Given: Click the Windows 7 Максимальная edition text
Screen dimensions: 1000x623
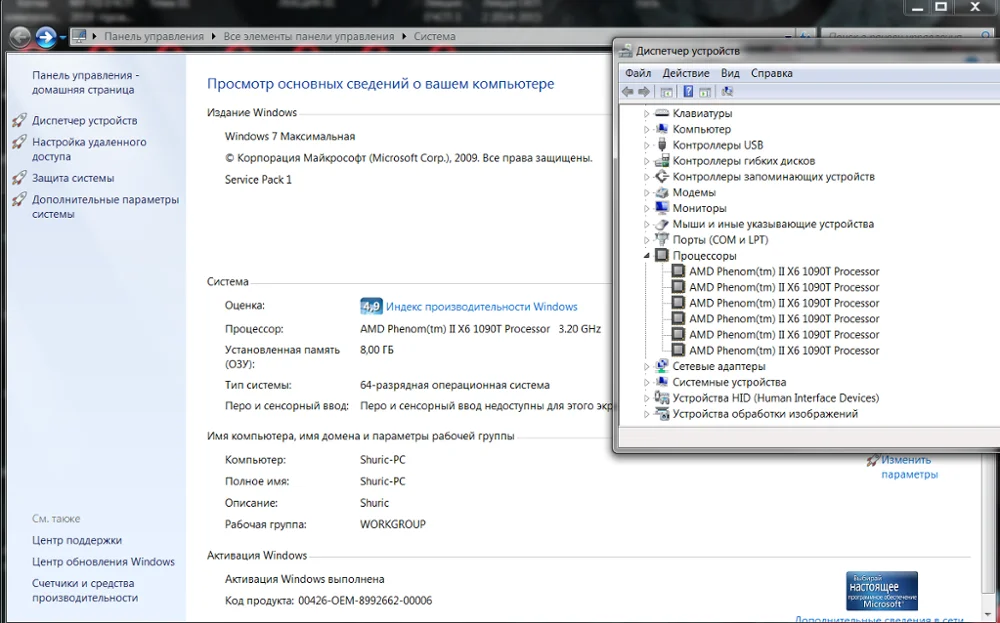Looking at the screenshot, I should pyautogui.click(x=290, y=136).
